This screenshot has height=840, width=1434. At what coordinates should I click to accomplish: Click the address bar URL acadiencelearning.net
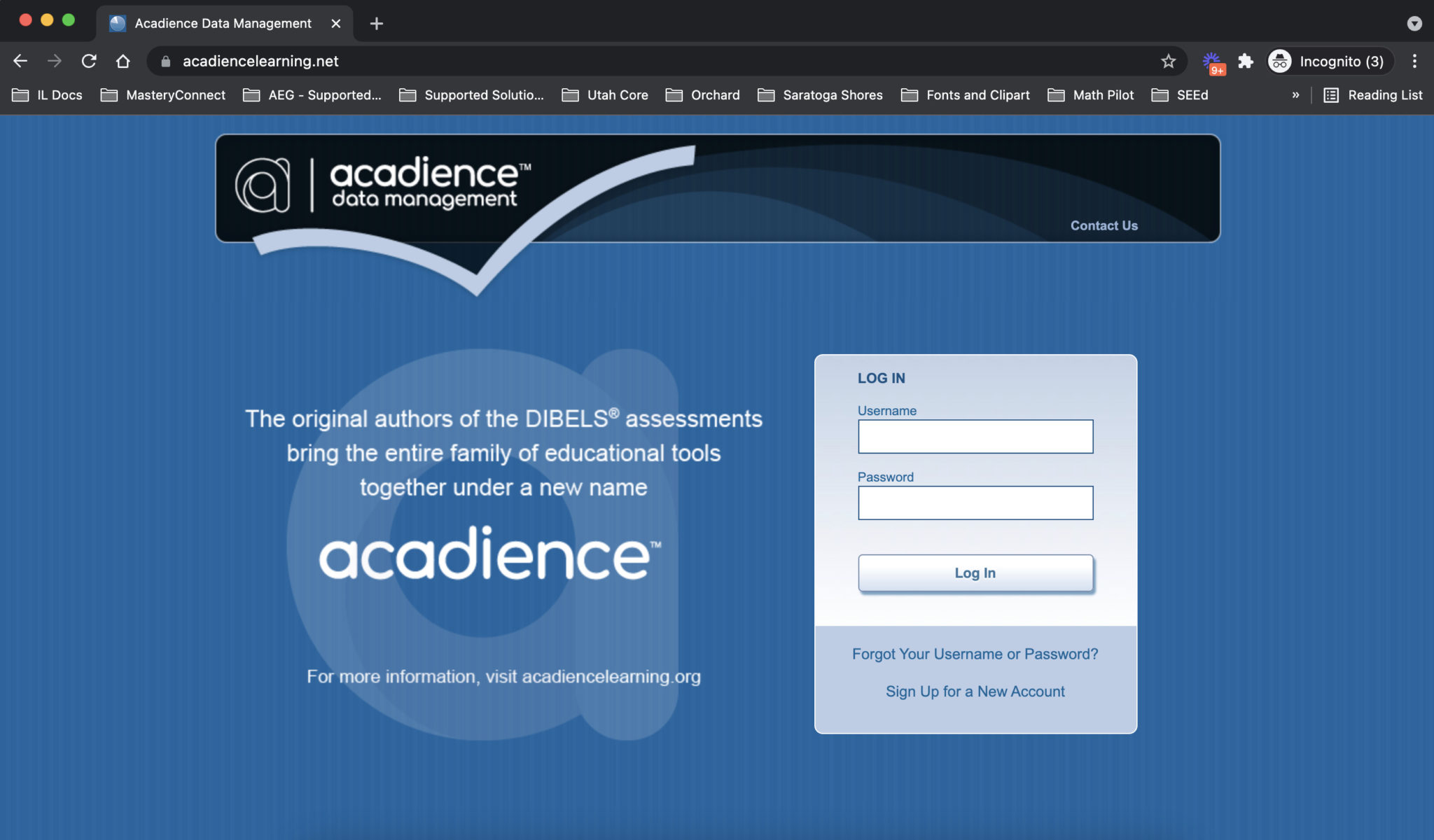(260, 61)
